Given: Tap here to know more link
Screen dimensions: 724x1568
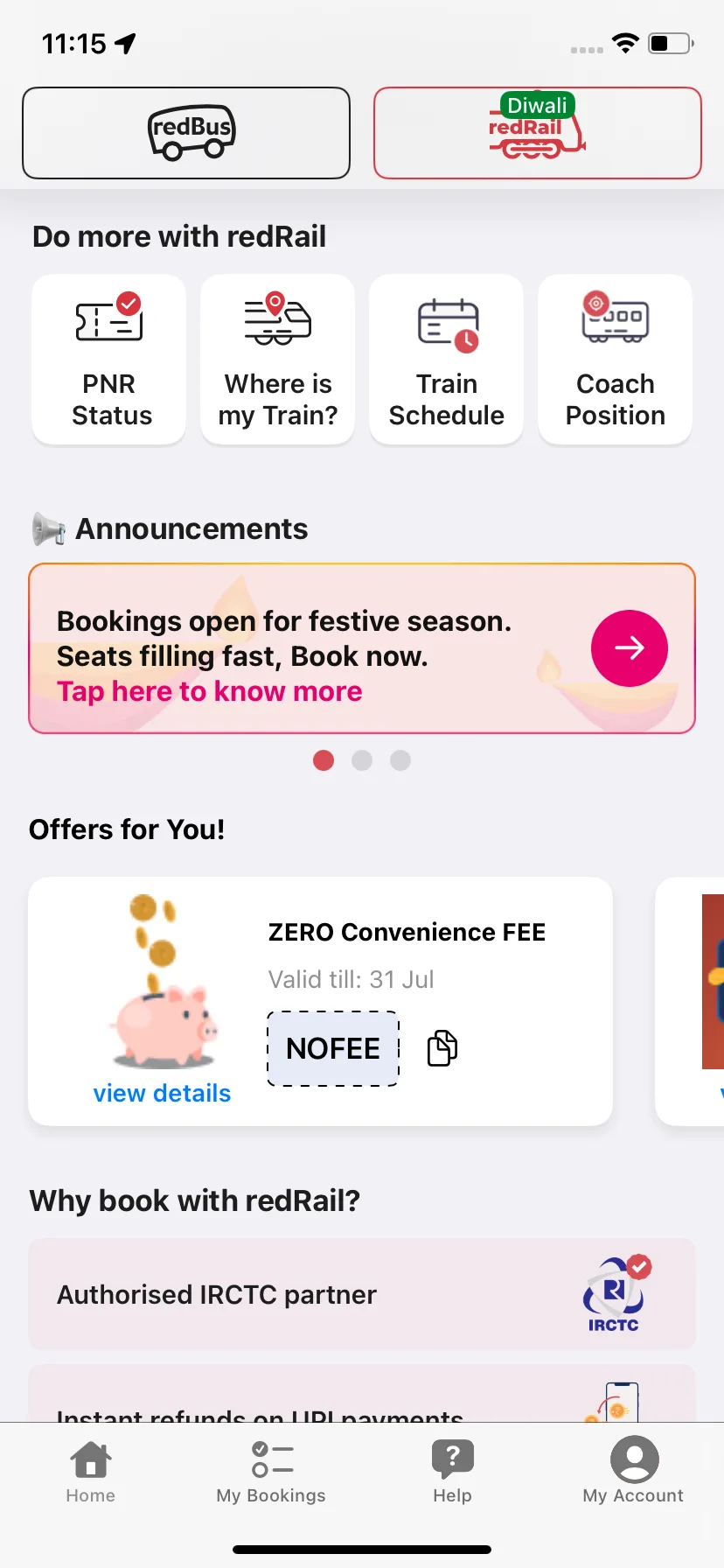Looking at the screenshot, I should (x=210, y=691).
